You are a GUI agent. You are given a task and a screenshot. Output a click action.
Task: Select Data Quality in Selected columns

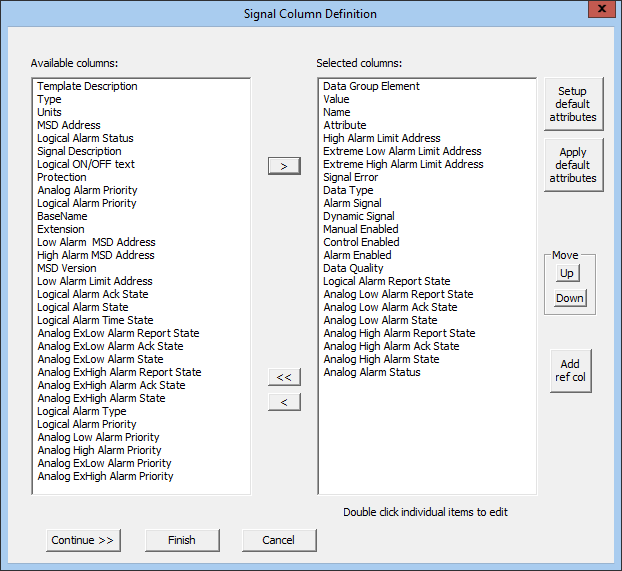(353, 268)
